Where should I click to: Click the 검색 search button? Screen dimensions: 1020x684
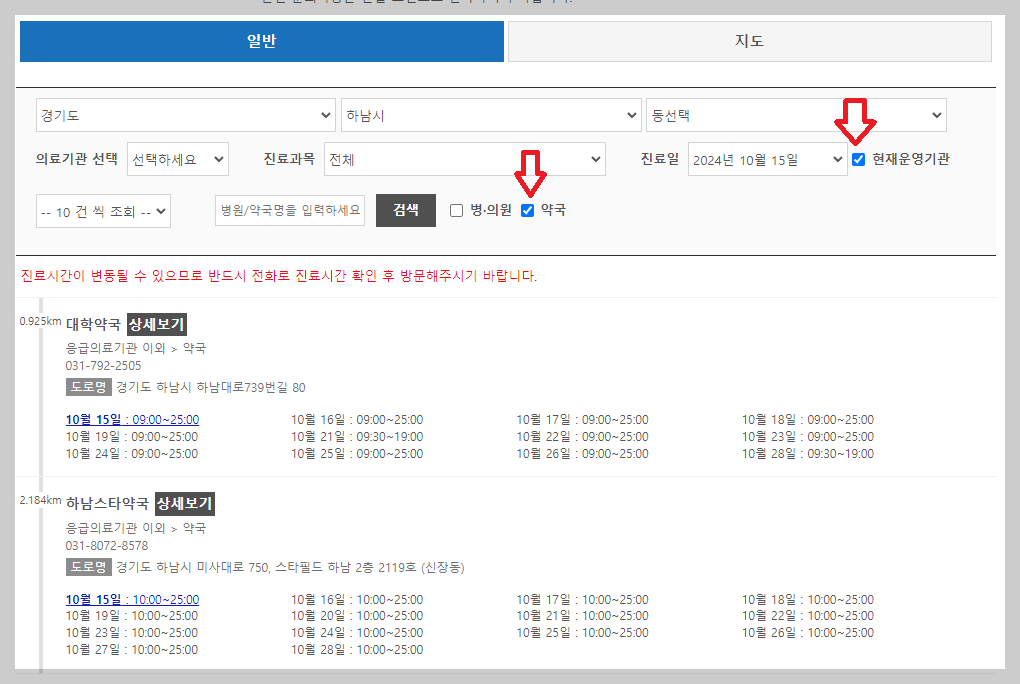(x=406, y=210)
